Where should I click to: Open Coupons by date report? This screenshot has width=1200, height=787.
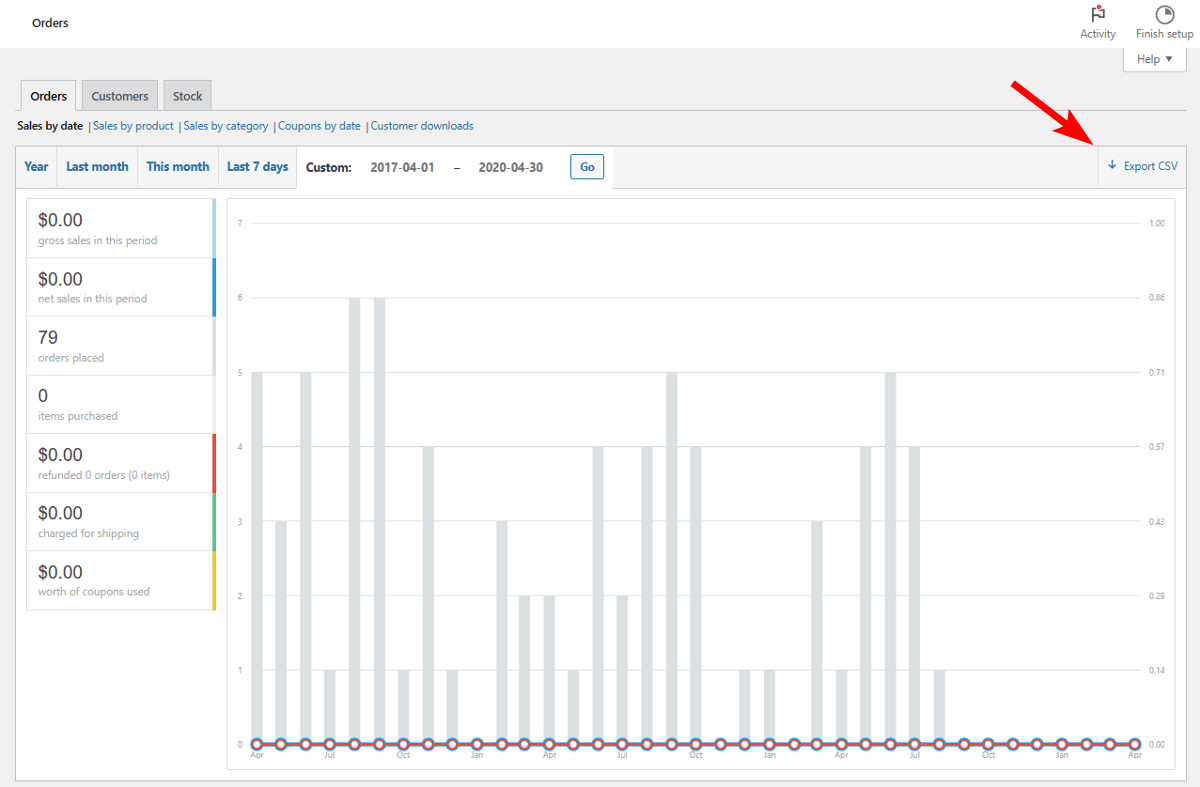319,126
